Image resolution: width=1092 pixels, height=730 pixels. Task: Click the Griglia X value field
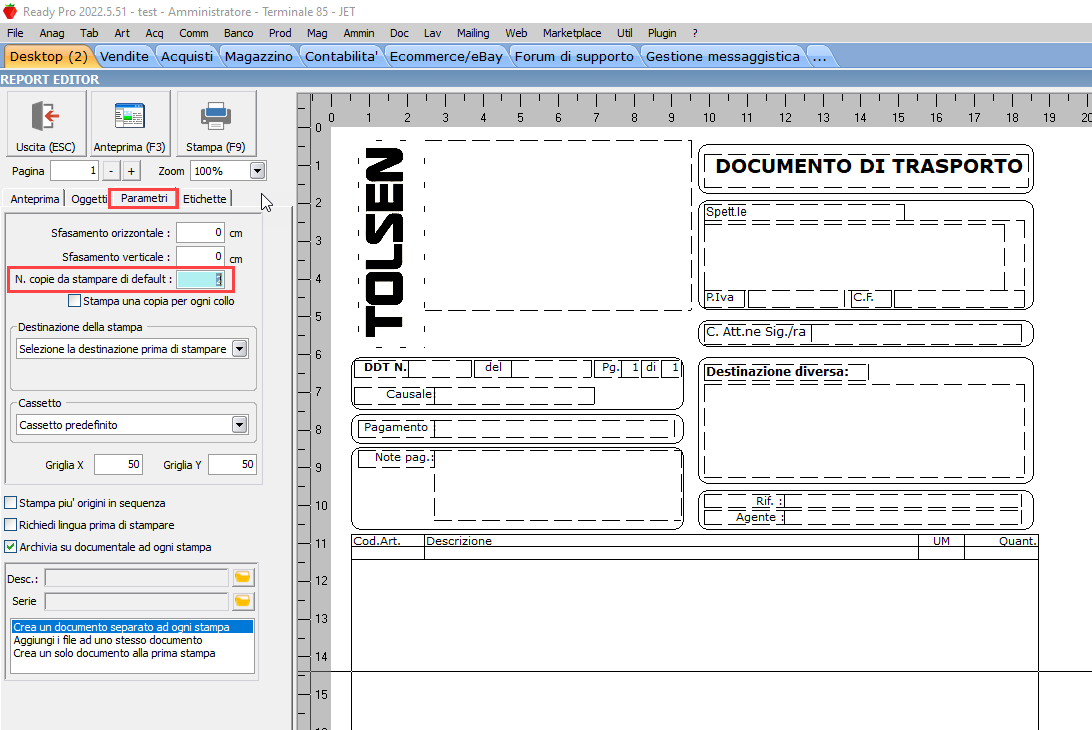click(118, 464)
